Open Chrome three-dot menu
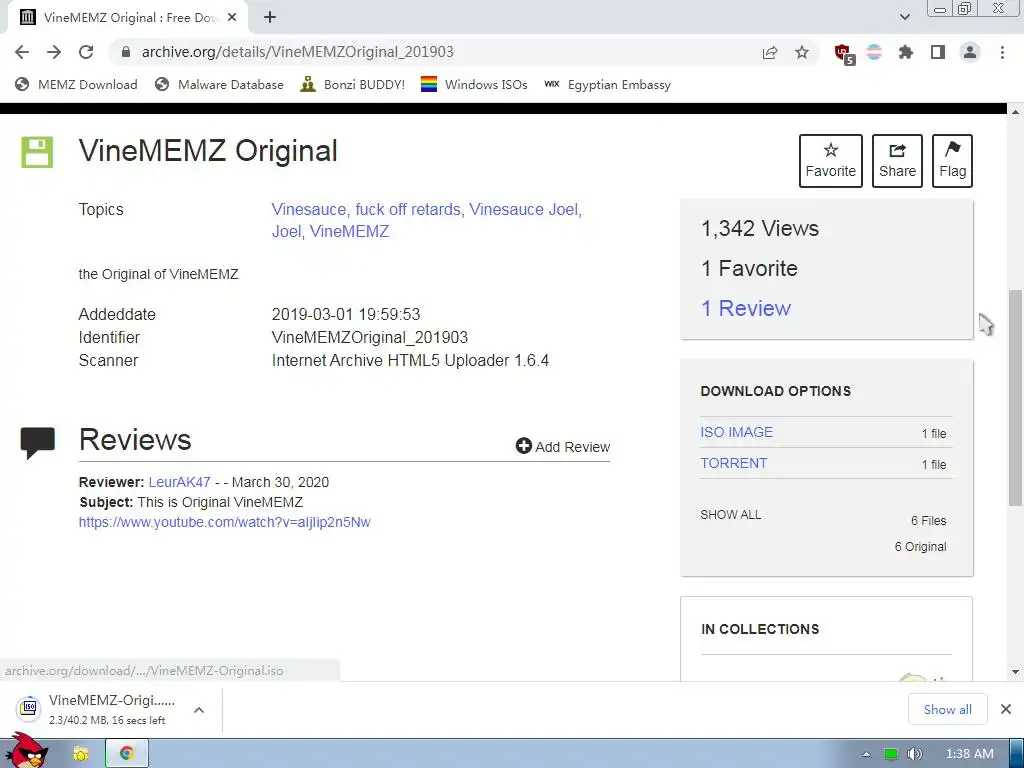The height and width of the screenshot is (768, 1024). [x=1002, y=52]
